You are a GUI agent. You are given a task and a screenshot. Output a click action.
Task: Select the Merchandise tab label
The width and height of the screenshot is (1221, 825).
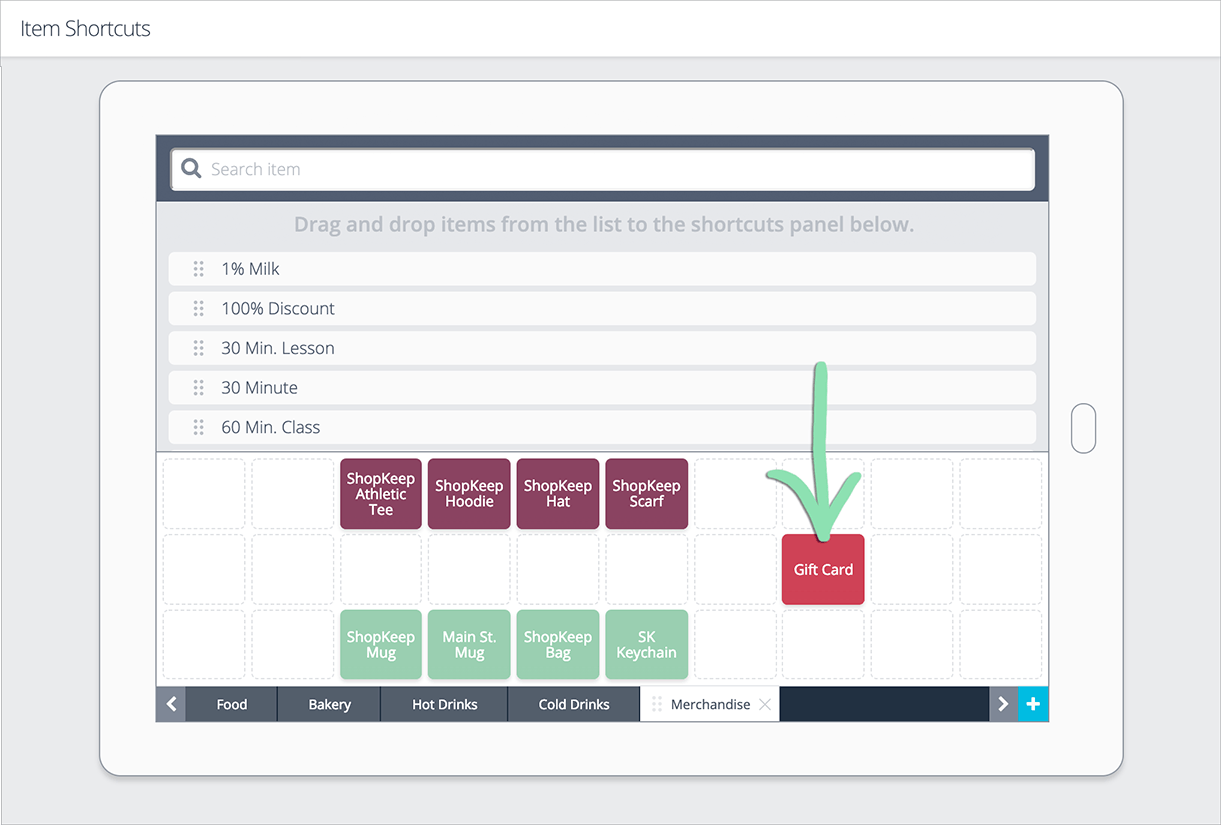click(710, 704)
